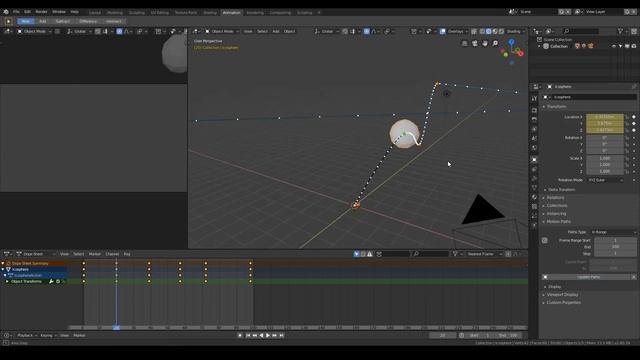Viewport: 640px width, 360px height.
Task: Jump to the end frame button
Action: tap(282, 336)
